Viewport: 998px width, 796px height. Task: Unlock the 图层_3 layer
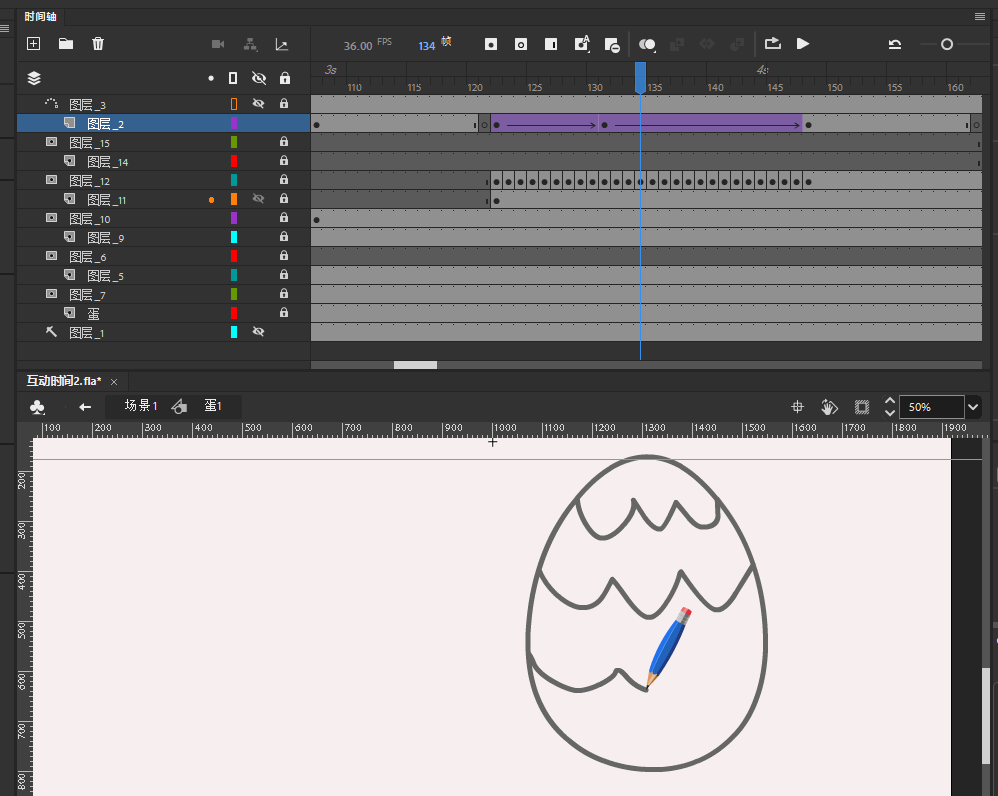(x=284, y=103)
